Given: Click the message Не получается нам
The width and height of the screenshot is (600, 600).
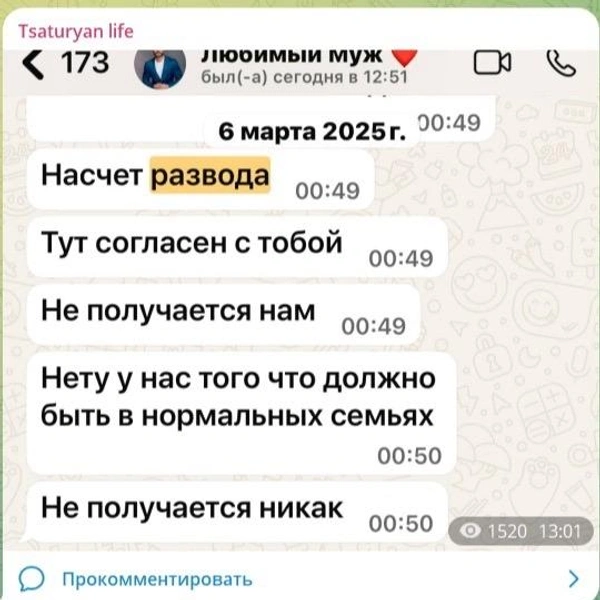Looking at the screenshot, I should (223, 315).
